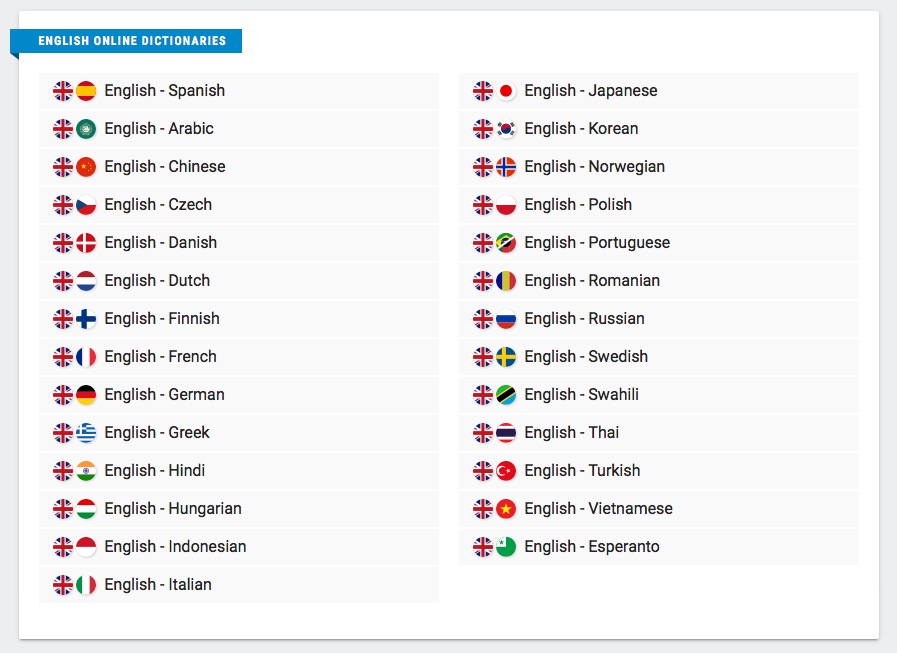Image resolution: width=897 pixels, height=653 pixels.
Task: Click the South Korean flag icon
Action: point(506,129)
